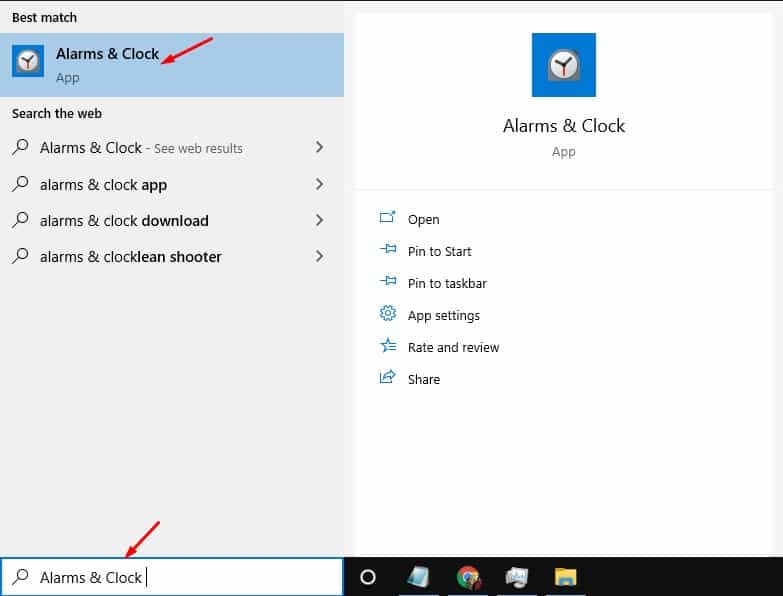Viewport: 783px width, 596px height.
Task: Click the pin icon next to Pin to Start
Action: point(388,249)
